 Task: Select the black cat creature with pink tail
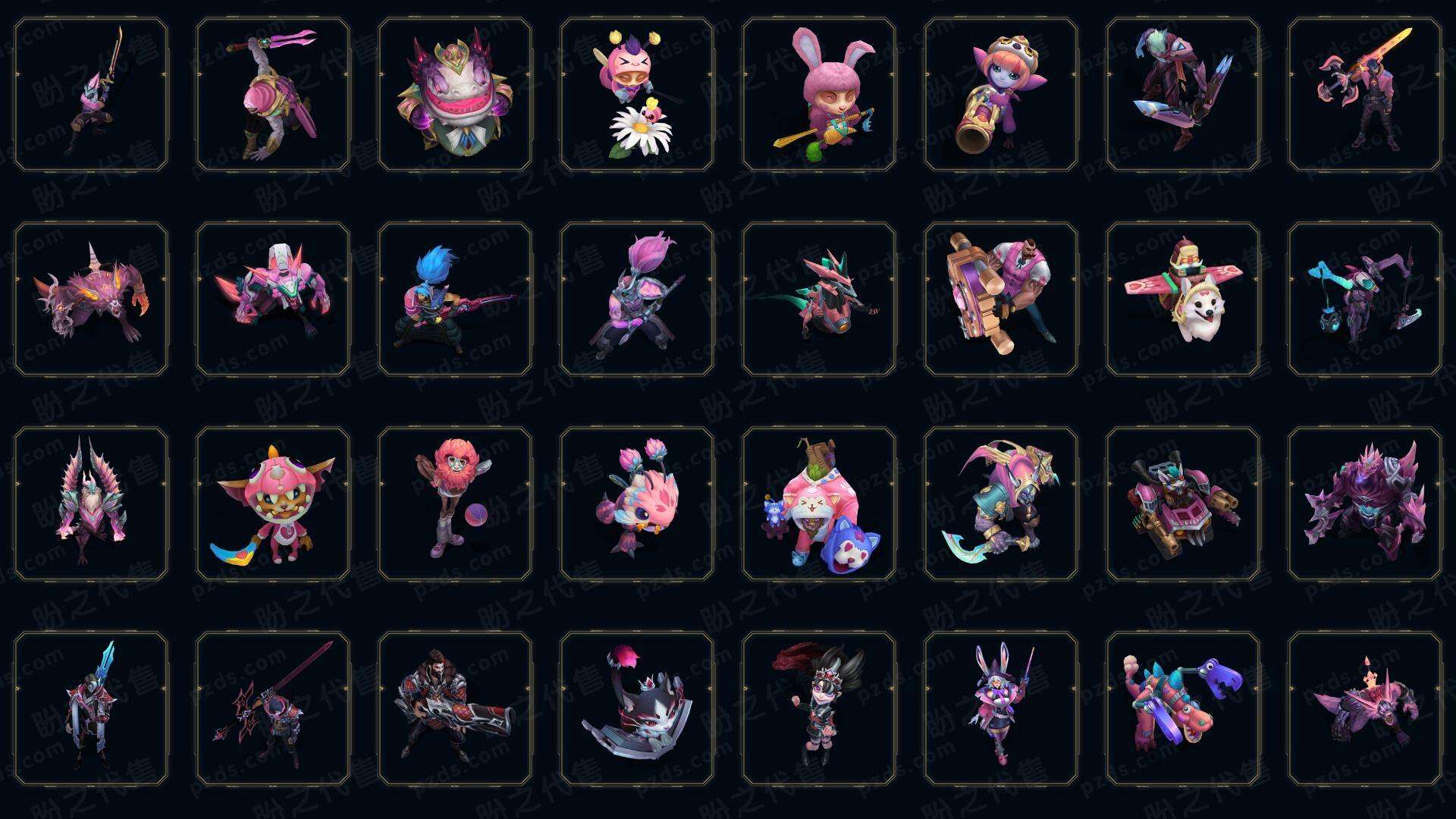click(x=637, y=708)
